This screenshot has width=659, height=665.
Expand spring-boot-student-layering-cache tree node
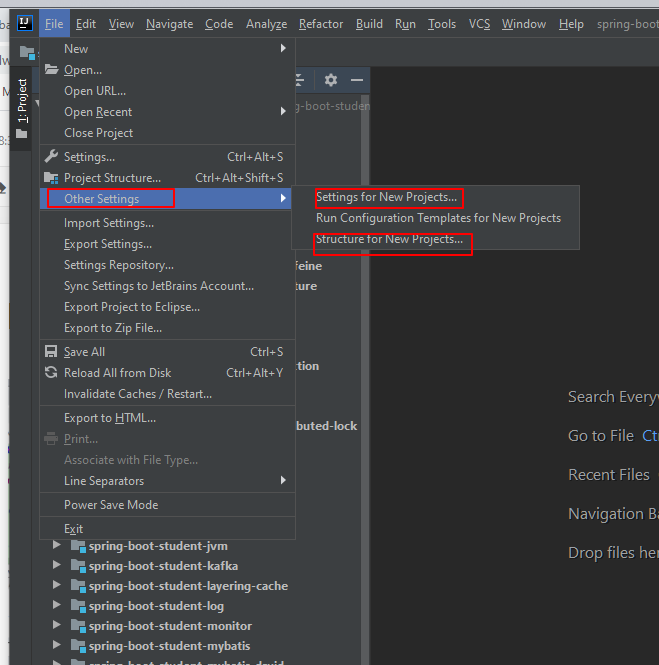pyautogui.click(x=56, y=585)
